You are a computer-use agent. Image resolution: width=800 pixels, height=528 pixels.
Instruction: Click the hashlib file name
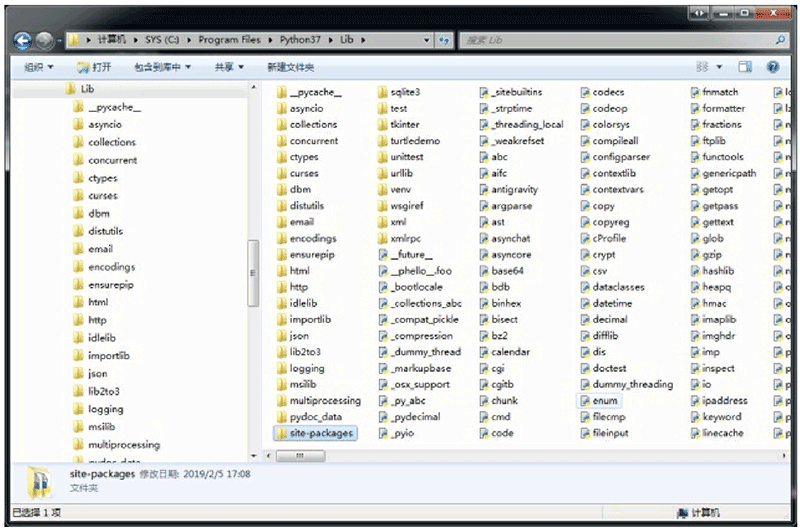coord(718,271)
